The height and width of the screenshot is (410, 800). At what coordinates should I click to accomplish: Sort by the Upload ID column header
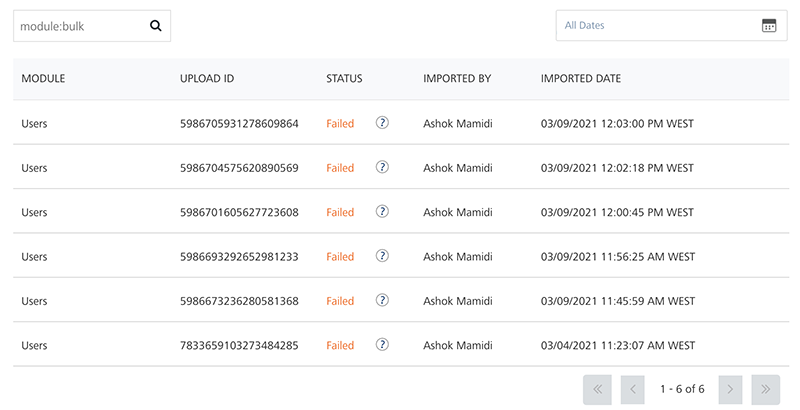[207, 78]
